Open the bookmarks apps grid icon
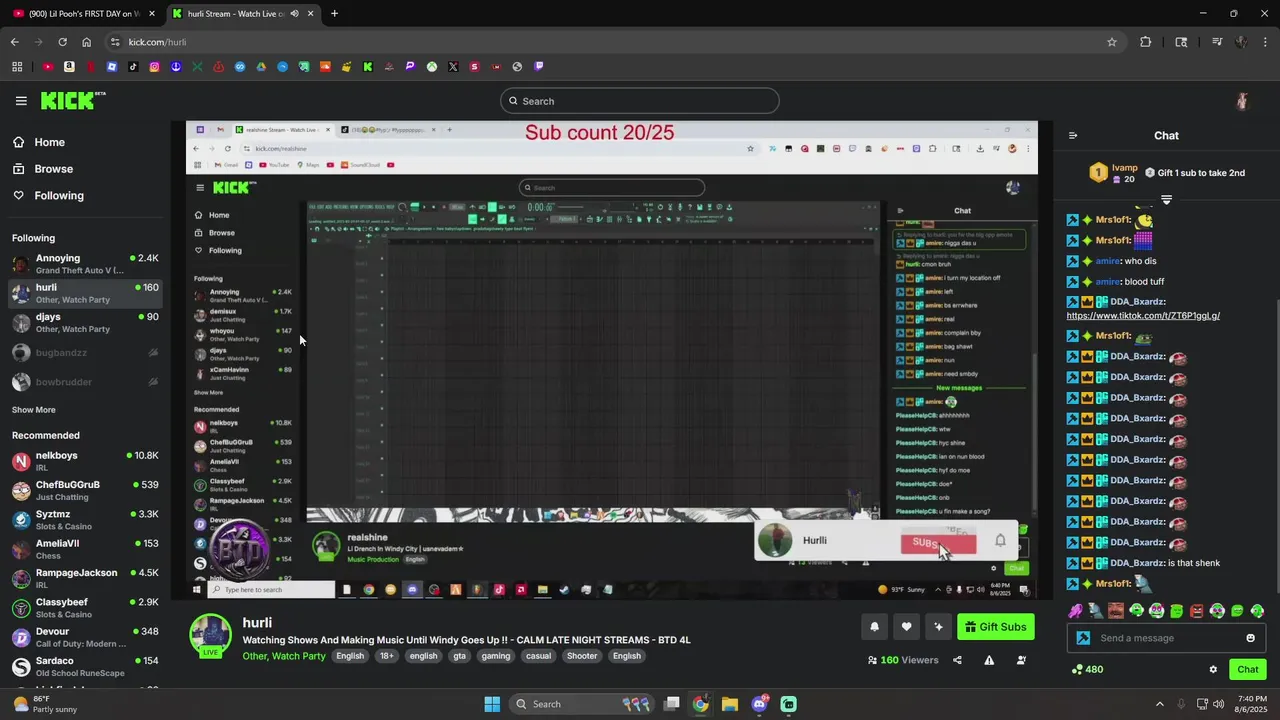Screen dimensions: 1280x720 pyautogui.click(x=17, y=67)
